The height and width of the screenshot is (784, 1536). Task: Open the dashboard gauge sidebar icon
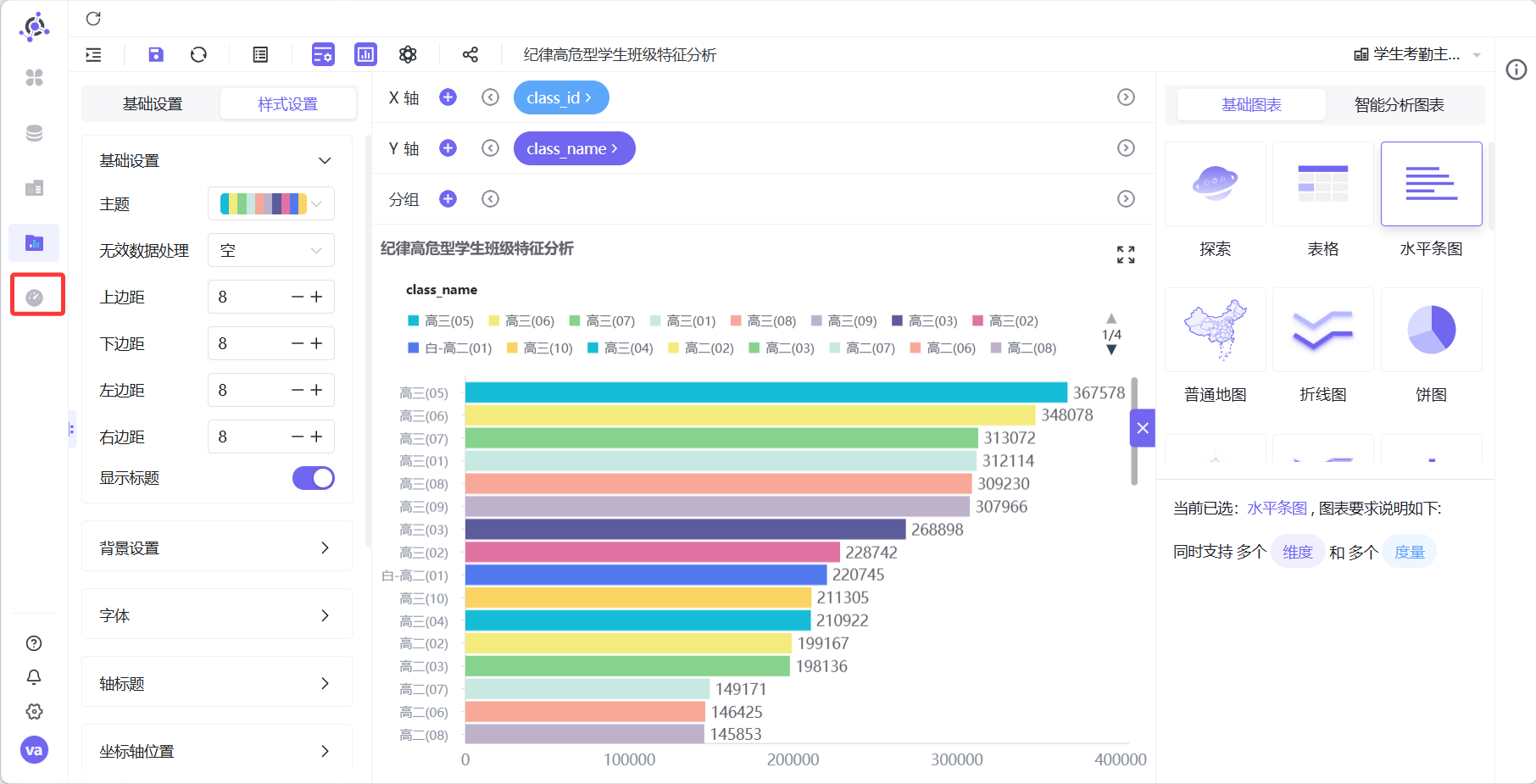click(34, 297)
